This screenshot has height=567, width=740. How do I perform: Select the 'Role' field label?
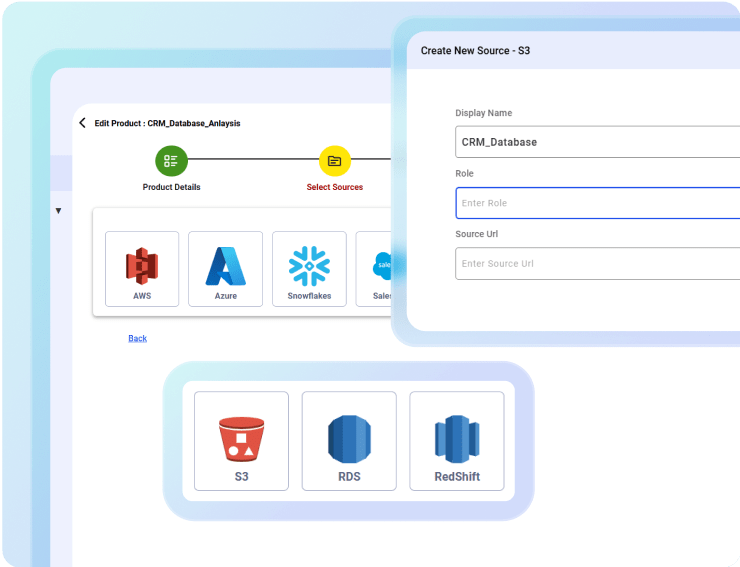[x=464, y=173]
